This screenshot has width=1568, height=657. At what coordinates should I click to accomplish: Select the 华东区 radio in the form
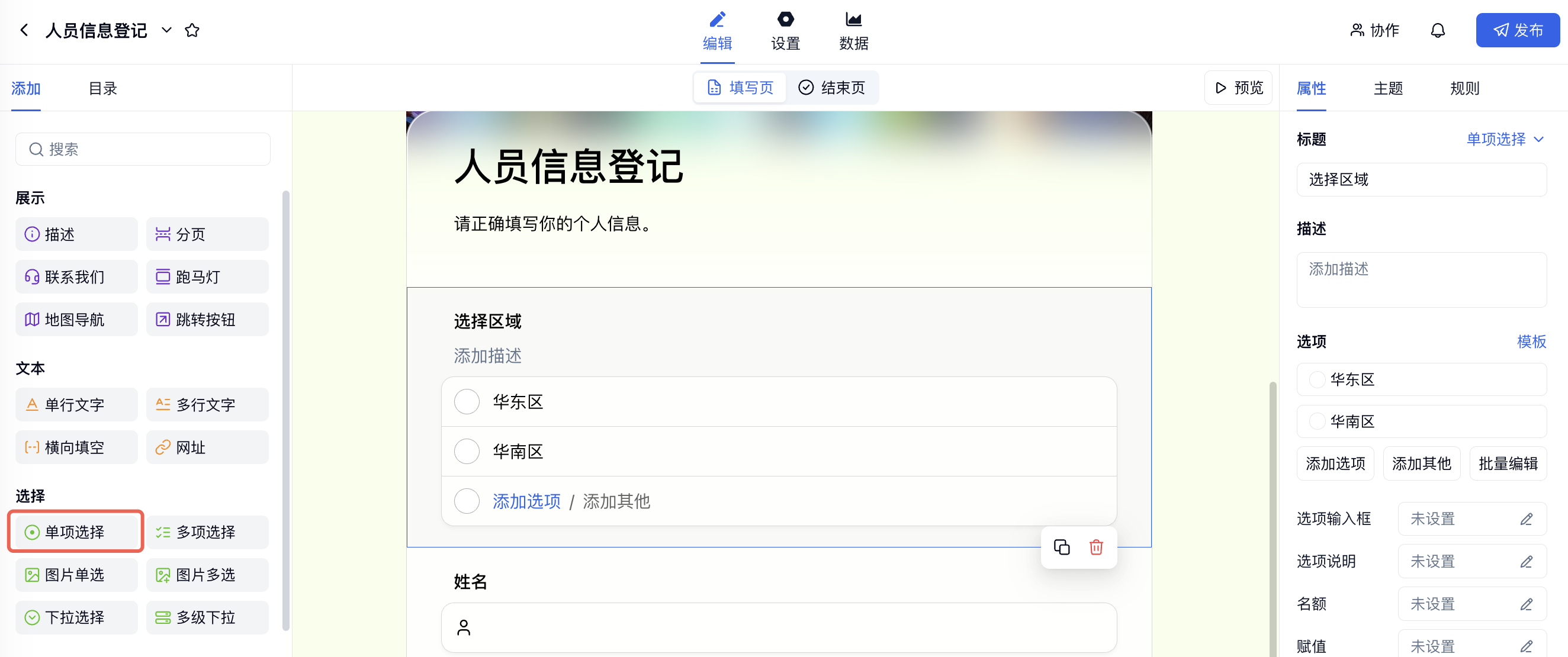[467, 401]
